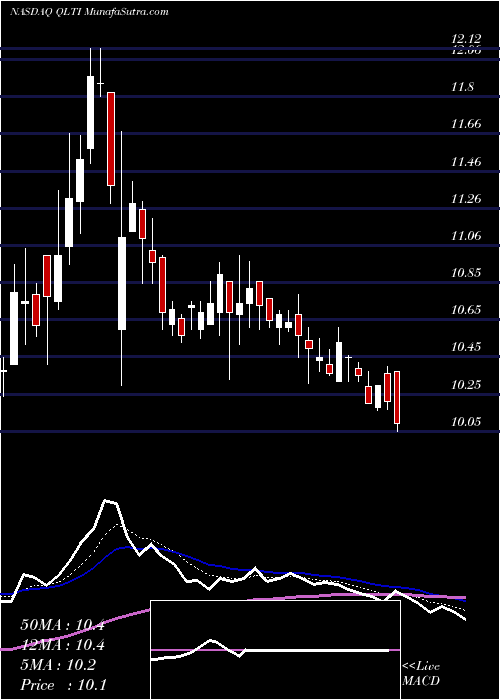Image resolution: width=500 pixels, height=700 pixels.
Task: Click the last red candlestick reaching 10.05
Action: point(397,397)
